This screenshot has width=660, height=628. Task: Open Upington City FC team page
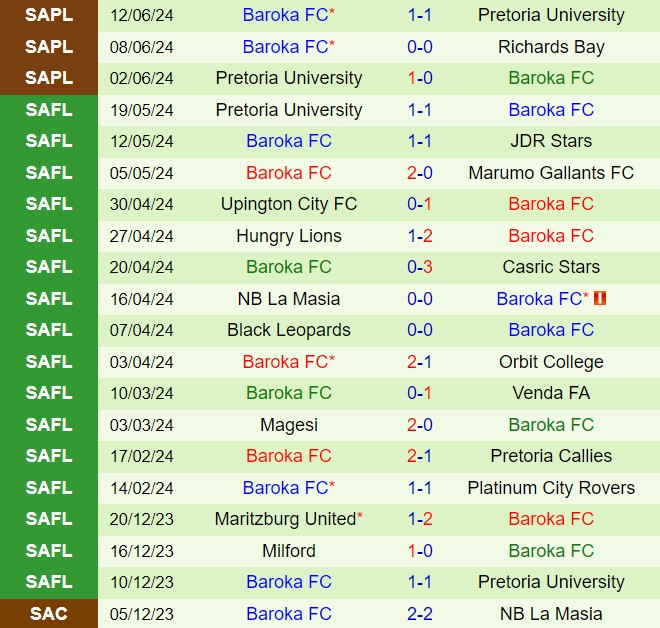point(289,204)
